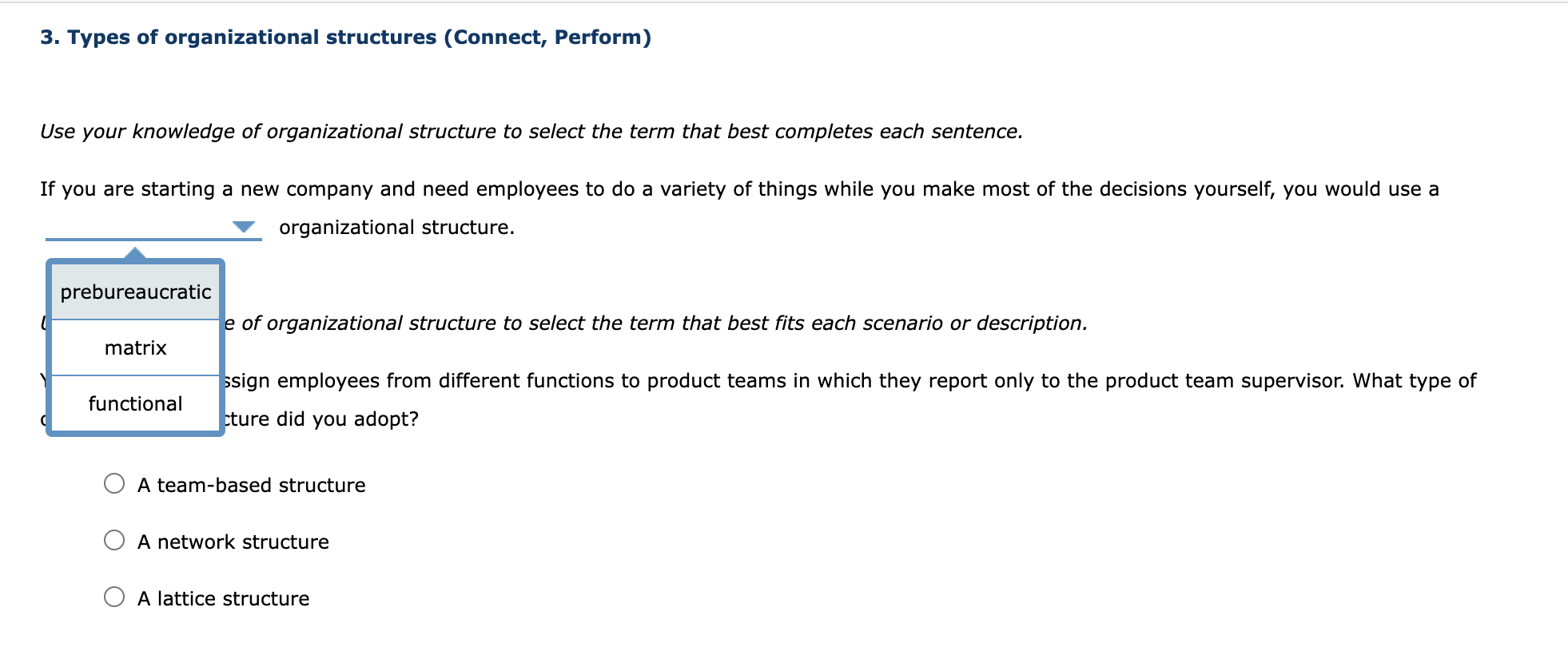Click the highlighted "prebureaucratic" dropdown entry
The width and height of the screenshot is (1568, 655).
136,292
